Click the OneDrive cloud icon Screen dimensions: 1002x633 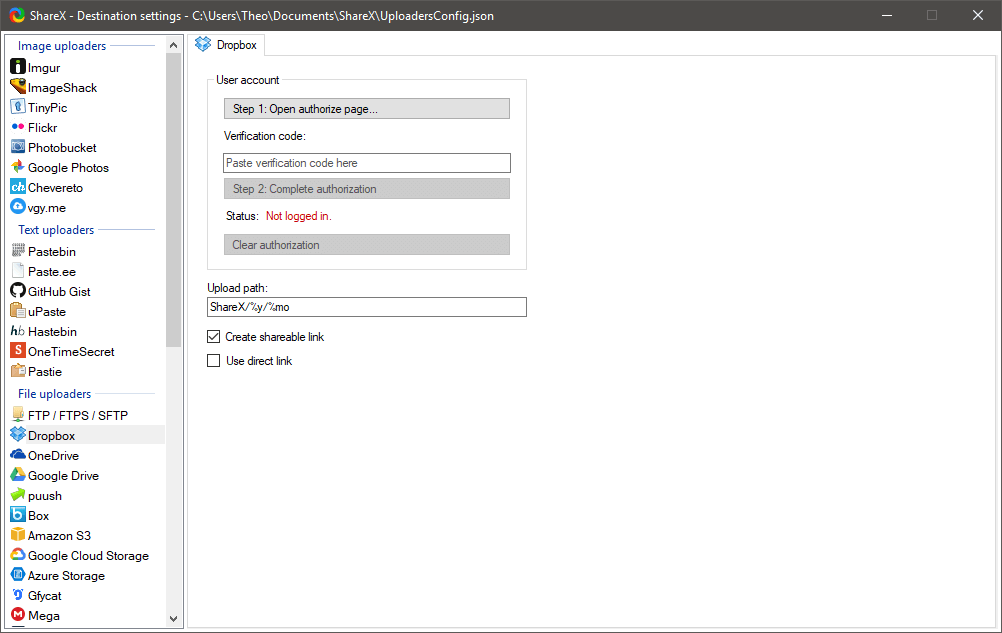(18, 455)
